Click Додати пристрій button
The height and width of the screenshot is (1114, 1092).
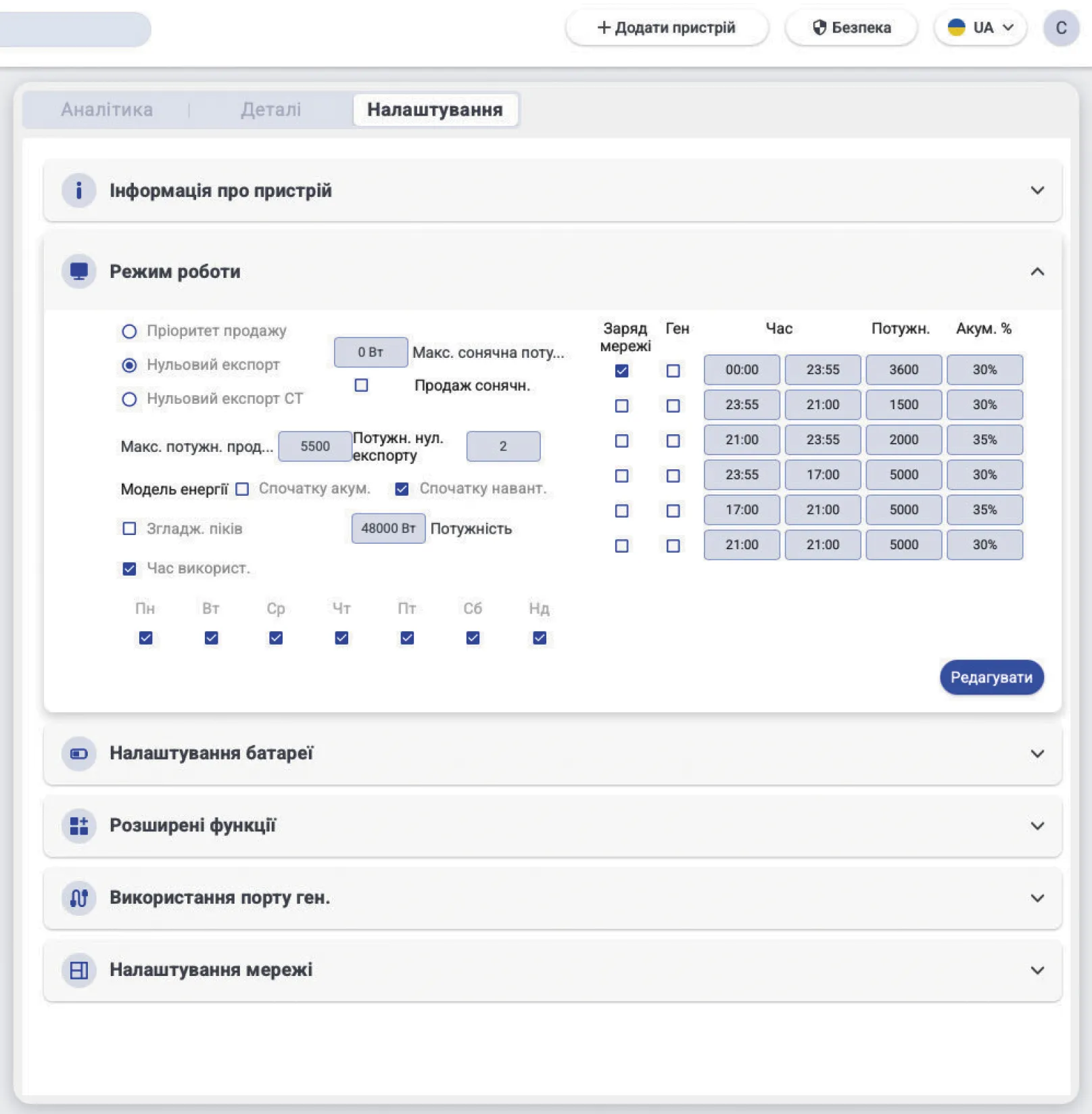(x=666, y=28)
